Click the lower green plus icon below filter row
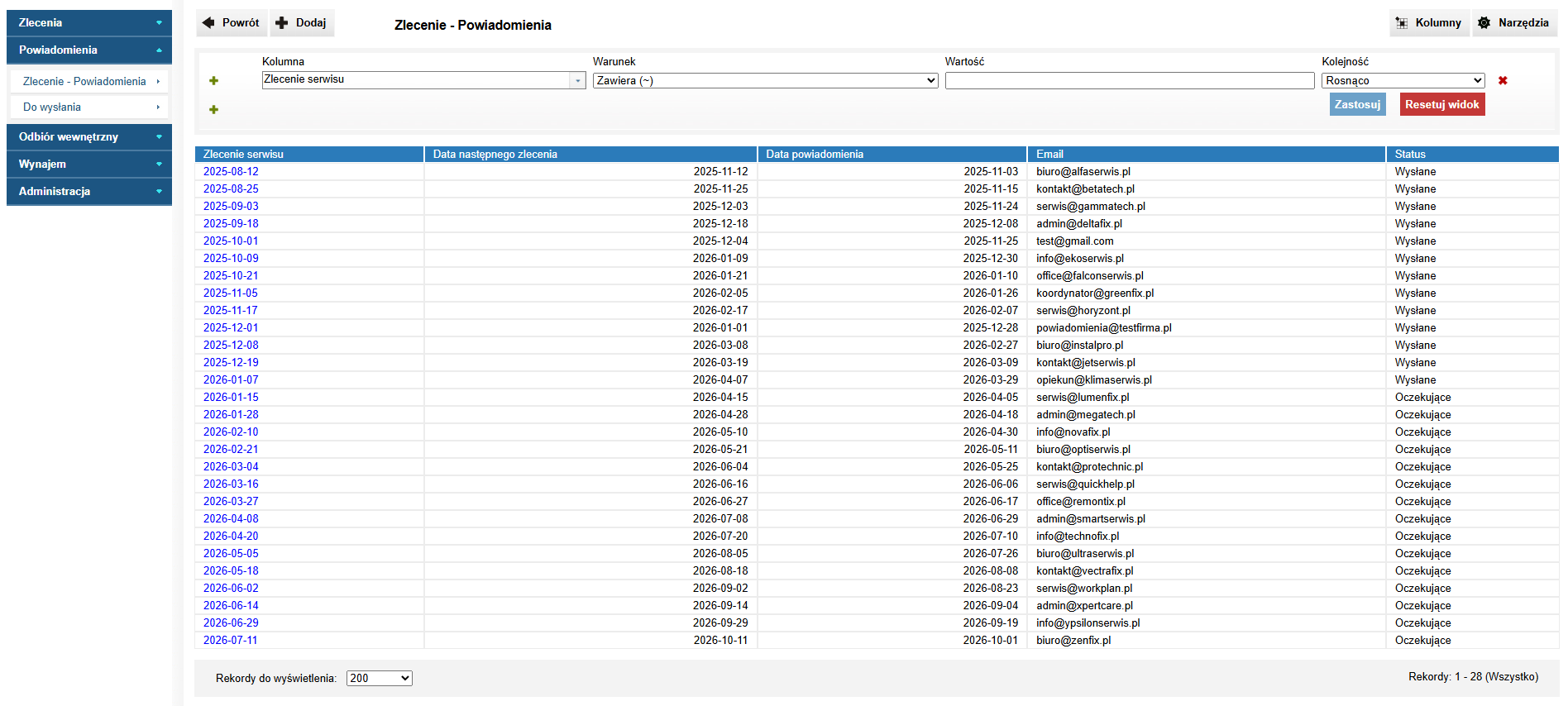This screenshot has width=1568, height=706. pyautogui.click(x=213, y=110)
